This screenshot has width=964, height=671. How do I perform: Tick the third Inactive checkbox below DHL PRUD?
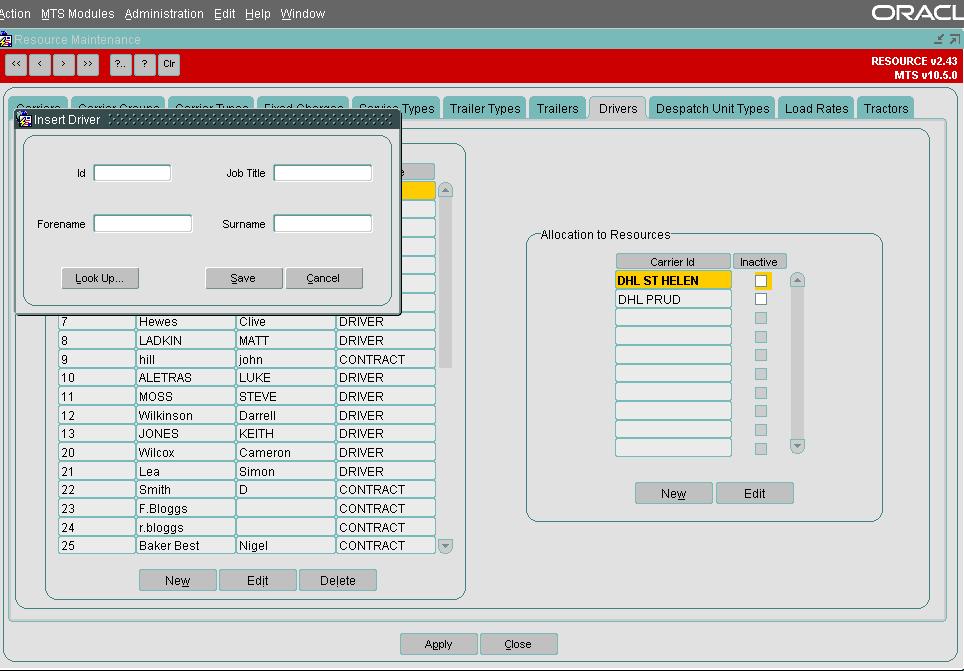(x=761, y=355)
